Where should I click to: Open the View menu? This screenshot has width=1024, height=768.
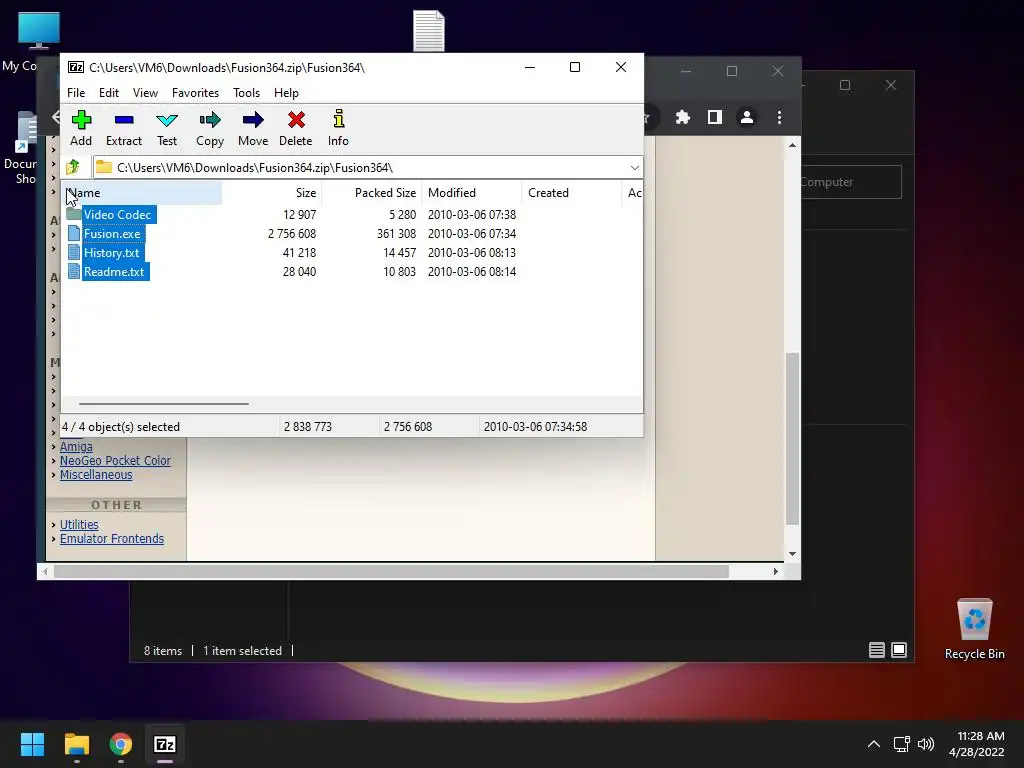pyautogui.click(x=145, y=93)
